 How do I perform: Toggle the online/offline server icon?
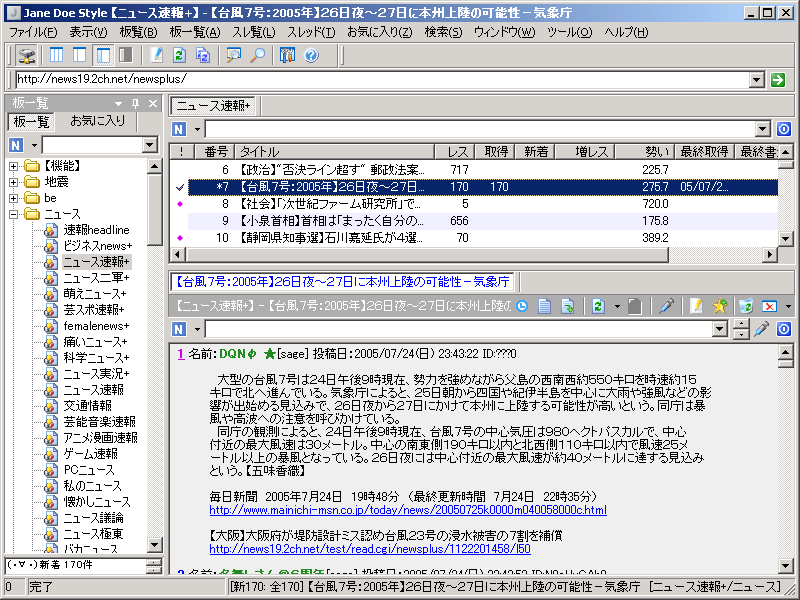click(x=26, y=55)
